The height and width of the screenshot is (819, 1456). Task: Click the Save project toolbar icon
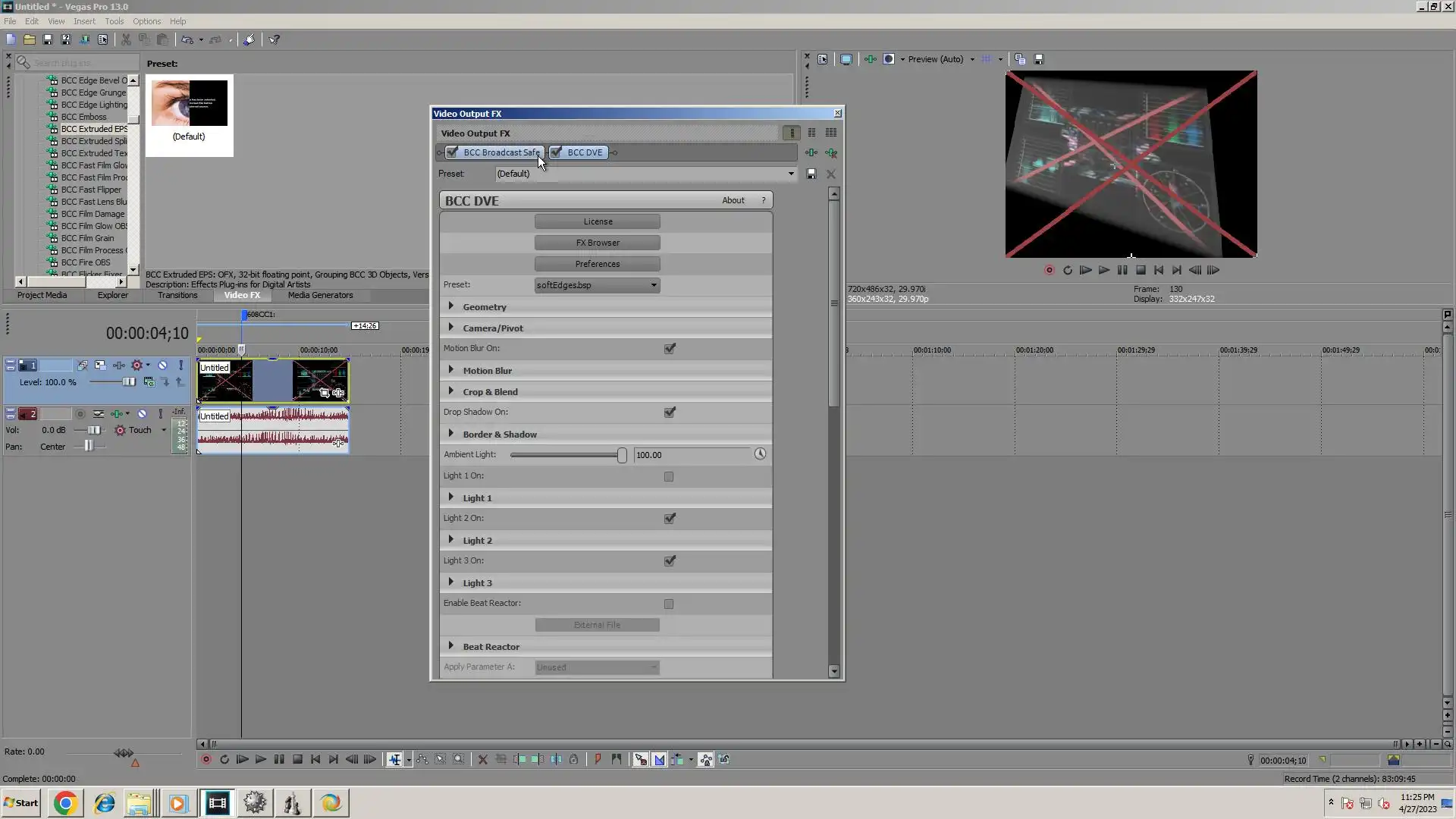click(47, 39)
